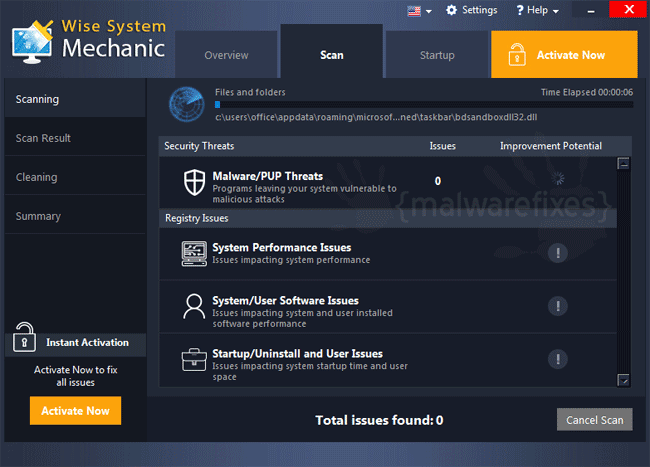Click System Performance Issues title

pos(282,247)
